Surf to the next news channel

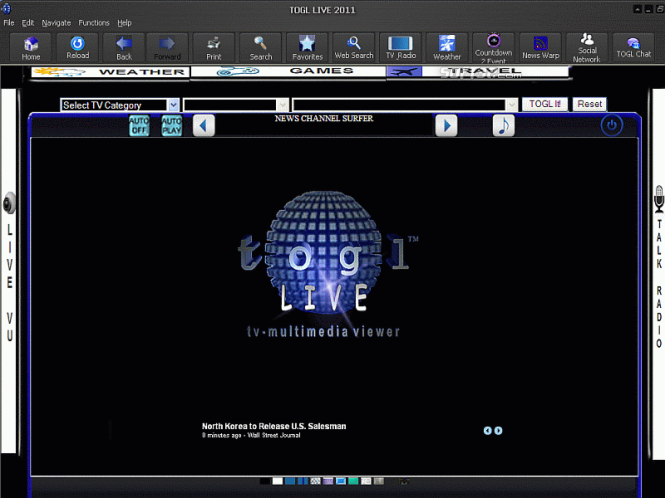(x=446, y=126)
